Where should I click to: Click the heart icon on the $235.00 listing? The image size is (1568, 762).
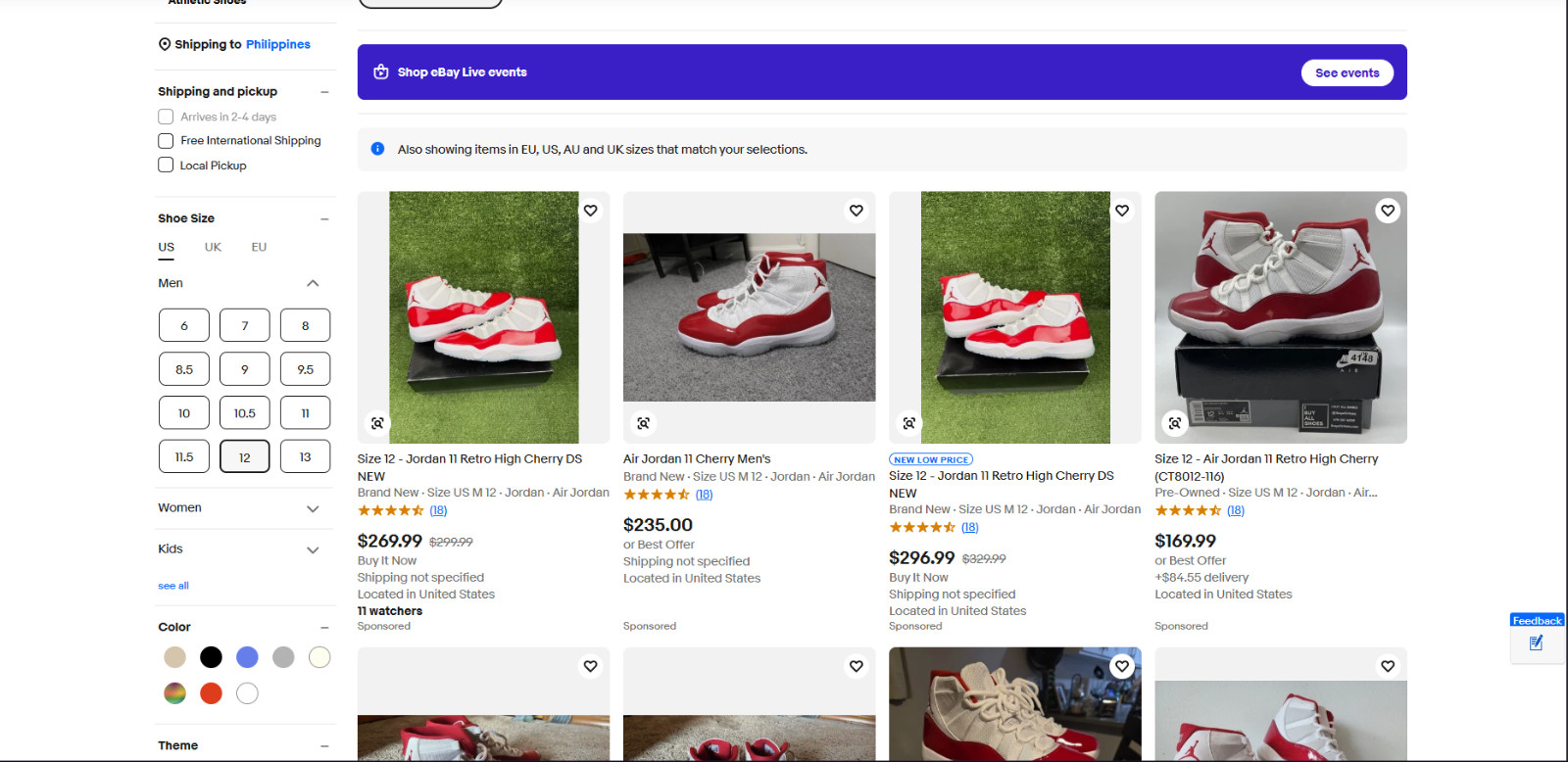pyautogui.click(x=857, y=211)
